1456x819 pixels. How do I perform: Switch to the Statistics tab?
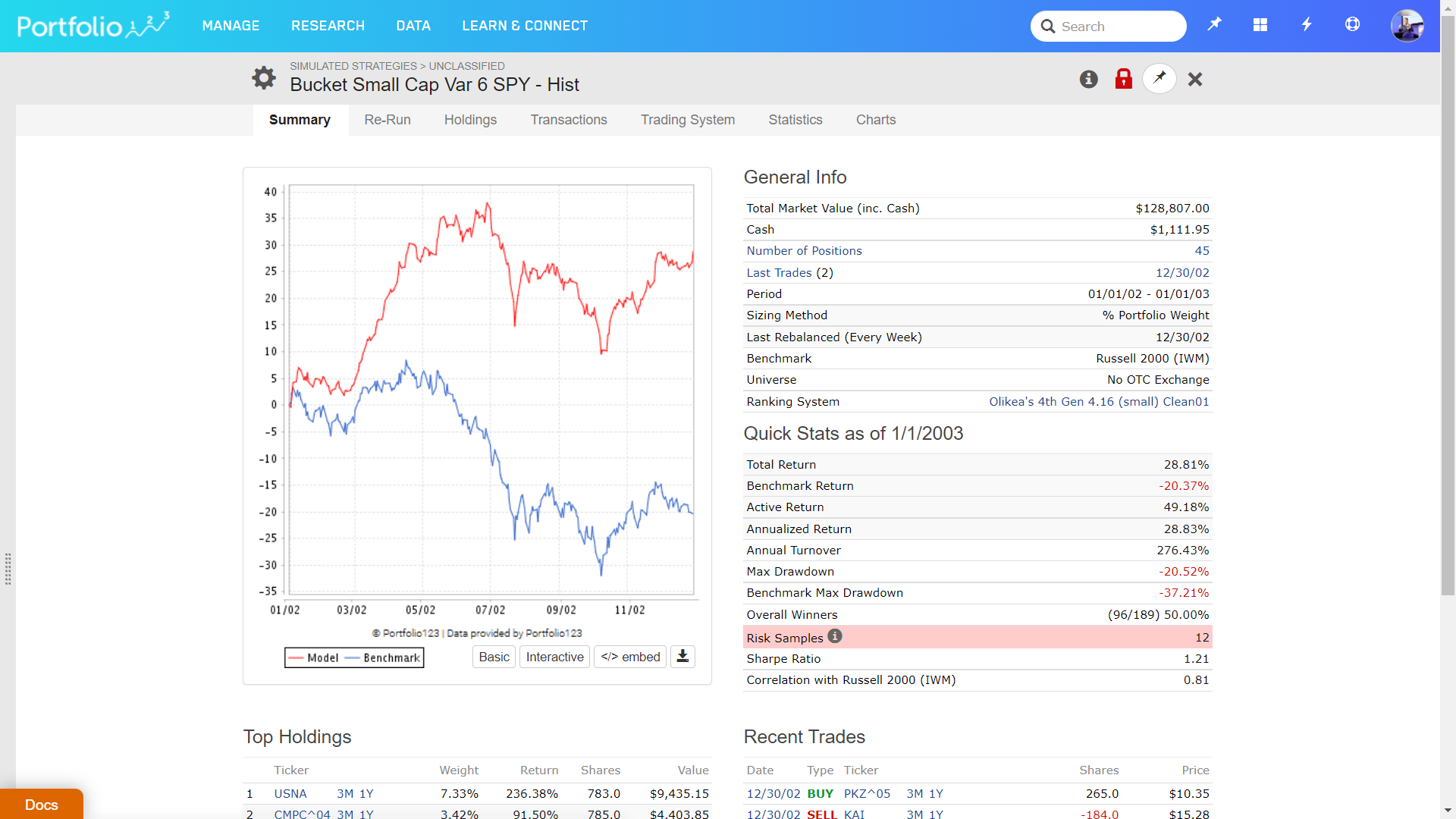pyautogui.click(x=795, y=120)
